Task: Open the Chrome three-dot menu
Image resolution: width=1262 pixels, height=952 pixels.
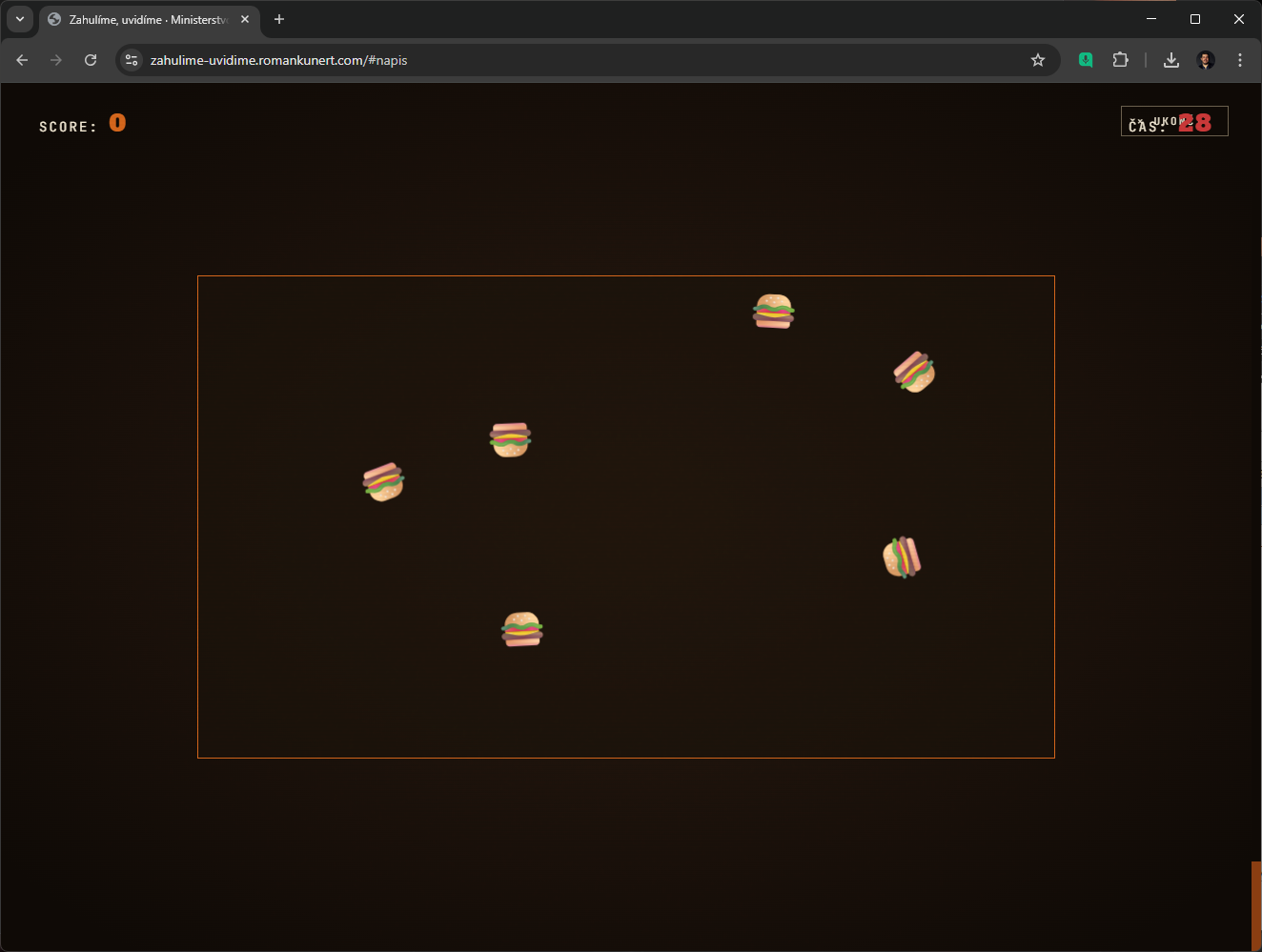Action: 1240,60
